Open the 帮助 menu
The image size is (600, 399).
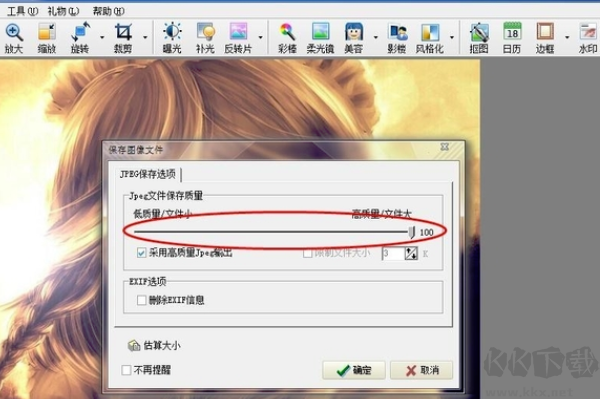tap(108, 11)
